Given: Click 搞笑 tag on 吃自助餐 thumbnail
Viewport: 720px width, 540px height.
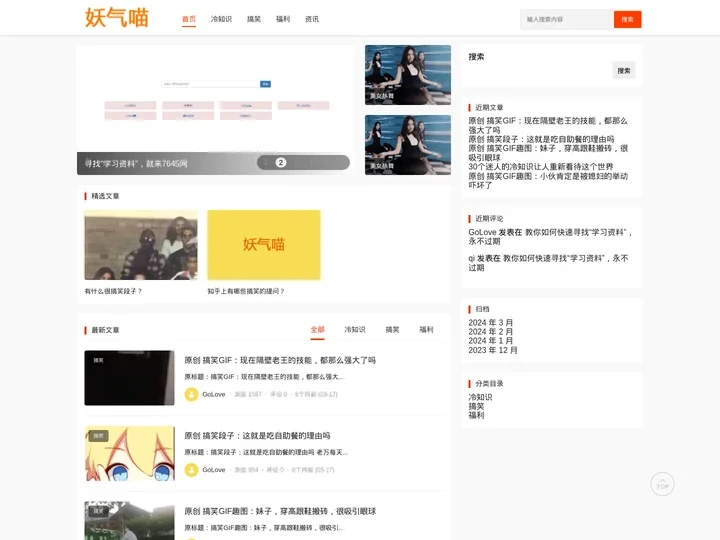Looking at the screenshot, I should 99,436.
